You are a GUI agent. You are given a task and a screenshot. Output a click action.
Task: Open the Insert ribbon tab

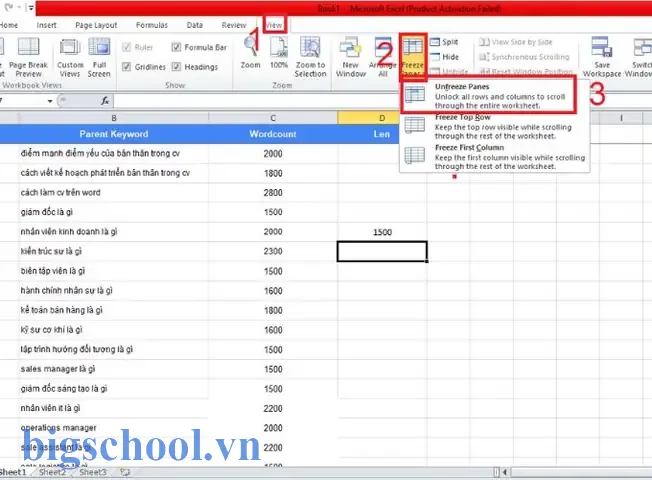click(47, 25)
